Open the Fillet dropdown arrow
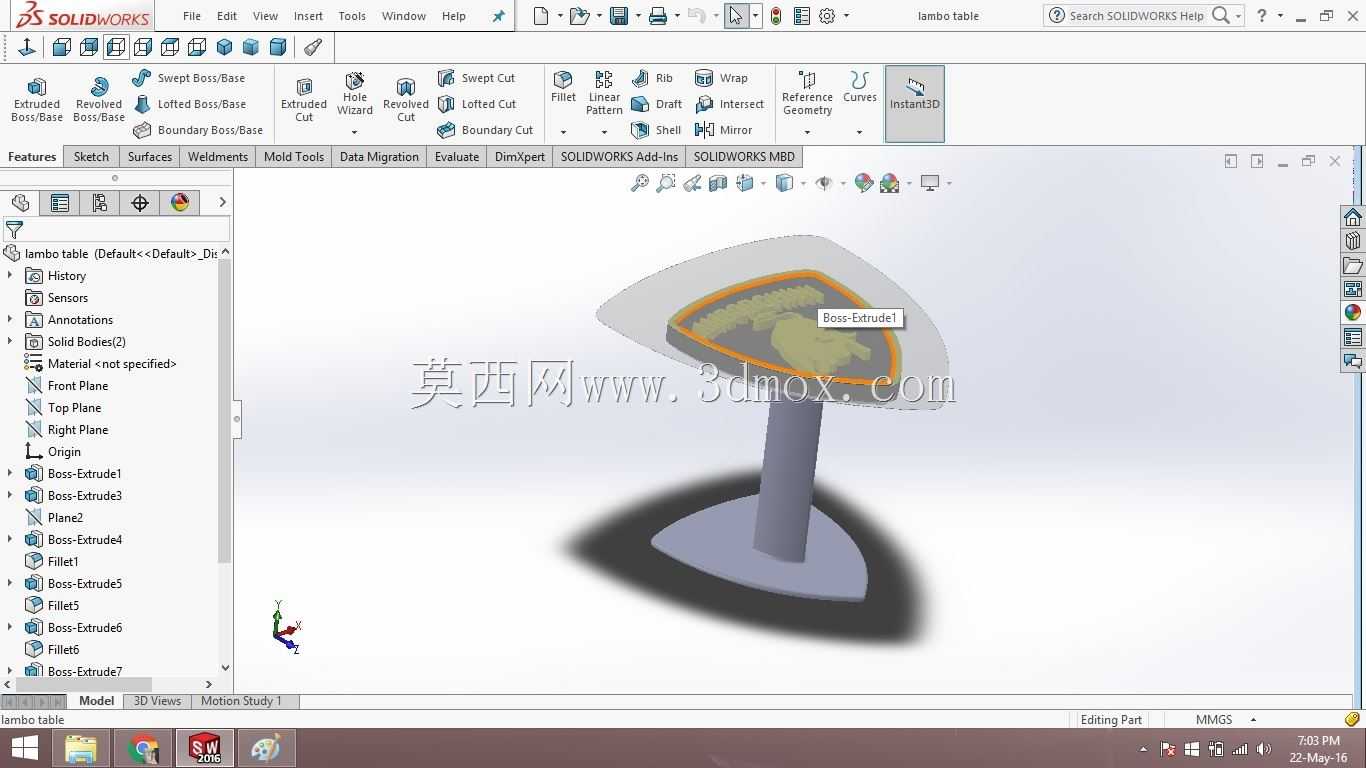 563,132
